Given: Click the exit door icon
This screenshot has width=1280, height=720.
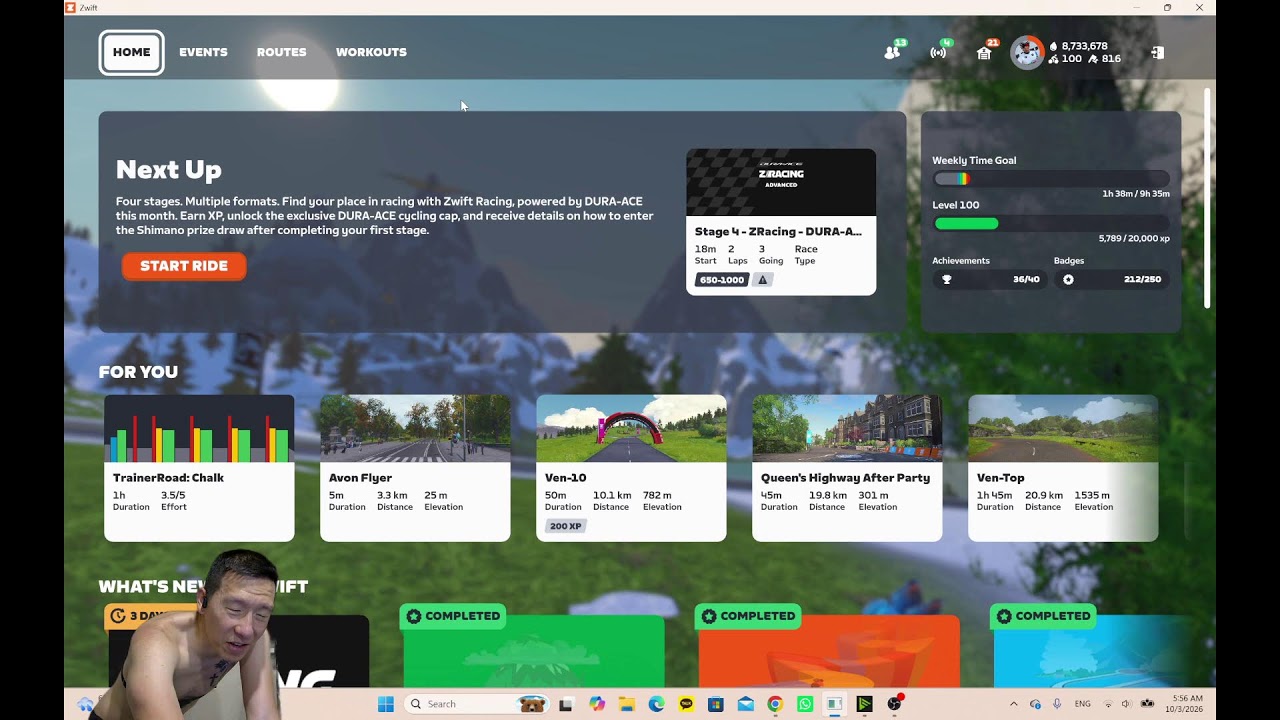Looking at the screenshot, I should click(x=1157, y=52).
